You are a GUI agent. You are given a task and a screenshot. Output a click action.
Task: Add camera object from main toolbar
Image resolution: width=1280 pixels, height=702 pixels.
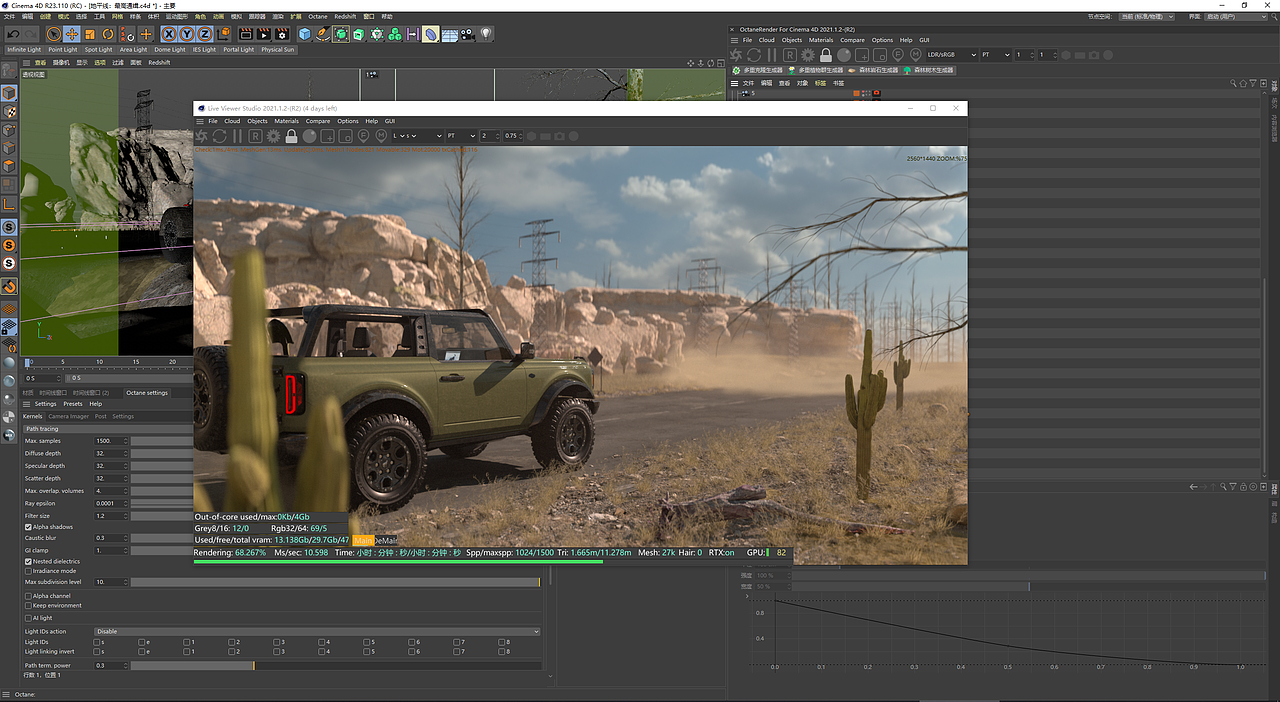[467, 34]
